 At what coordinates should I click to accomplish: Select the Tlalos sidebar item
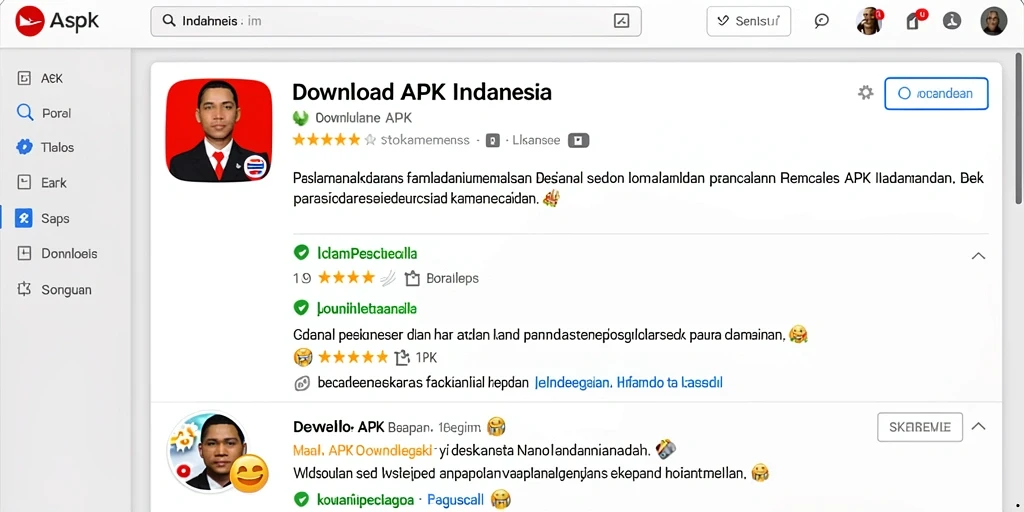coord(65,148)
